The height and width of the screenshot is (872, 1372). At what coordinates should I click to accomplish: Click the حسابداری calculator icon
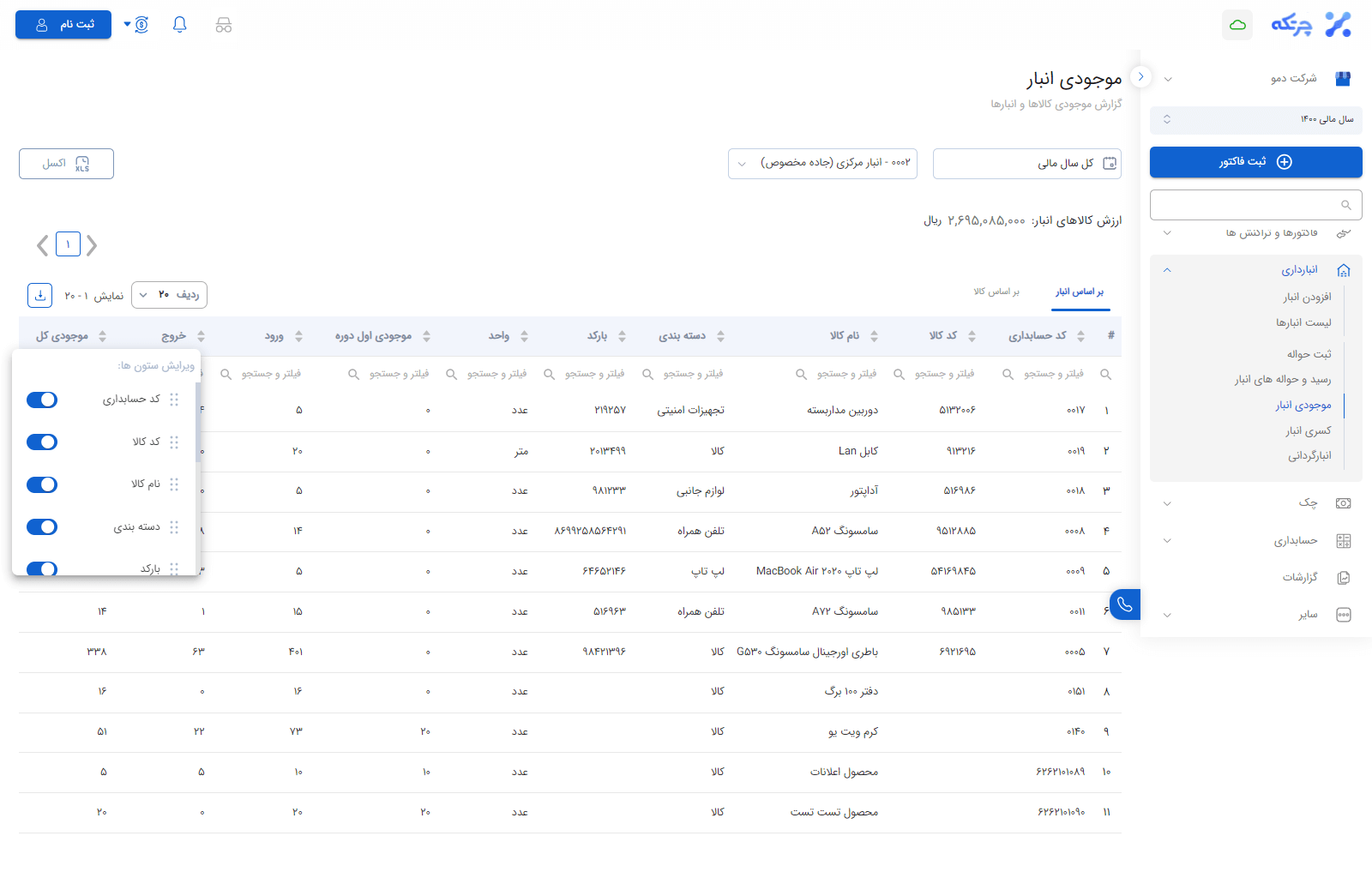pos(1344,540)
